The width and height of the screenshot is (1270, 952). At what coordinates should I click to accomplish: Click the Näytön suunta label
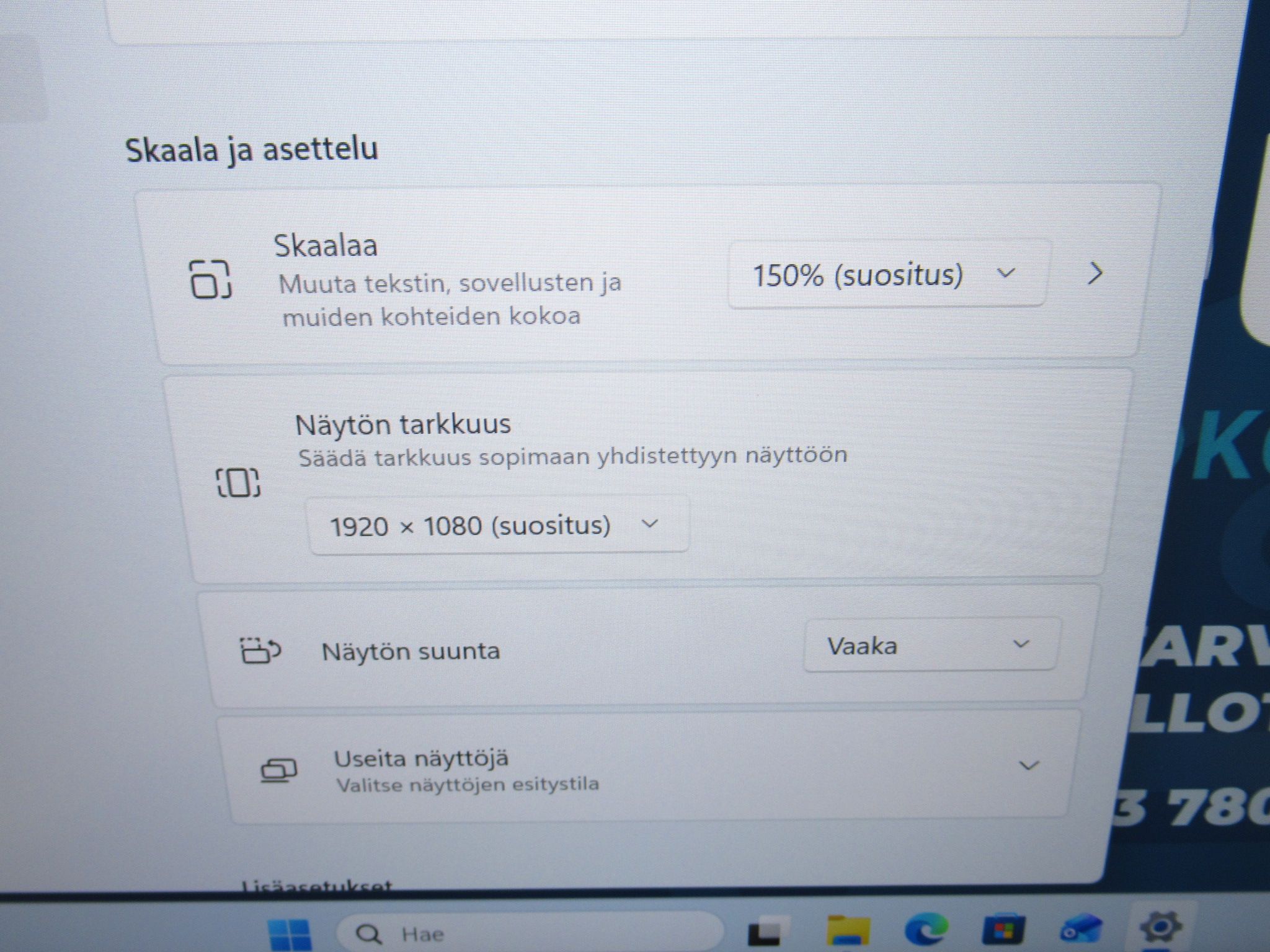point(411,651)
